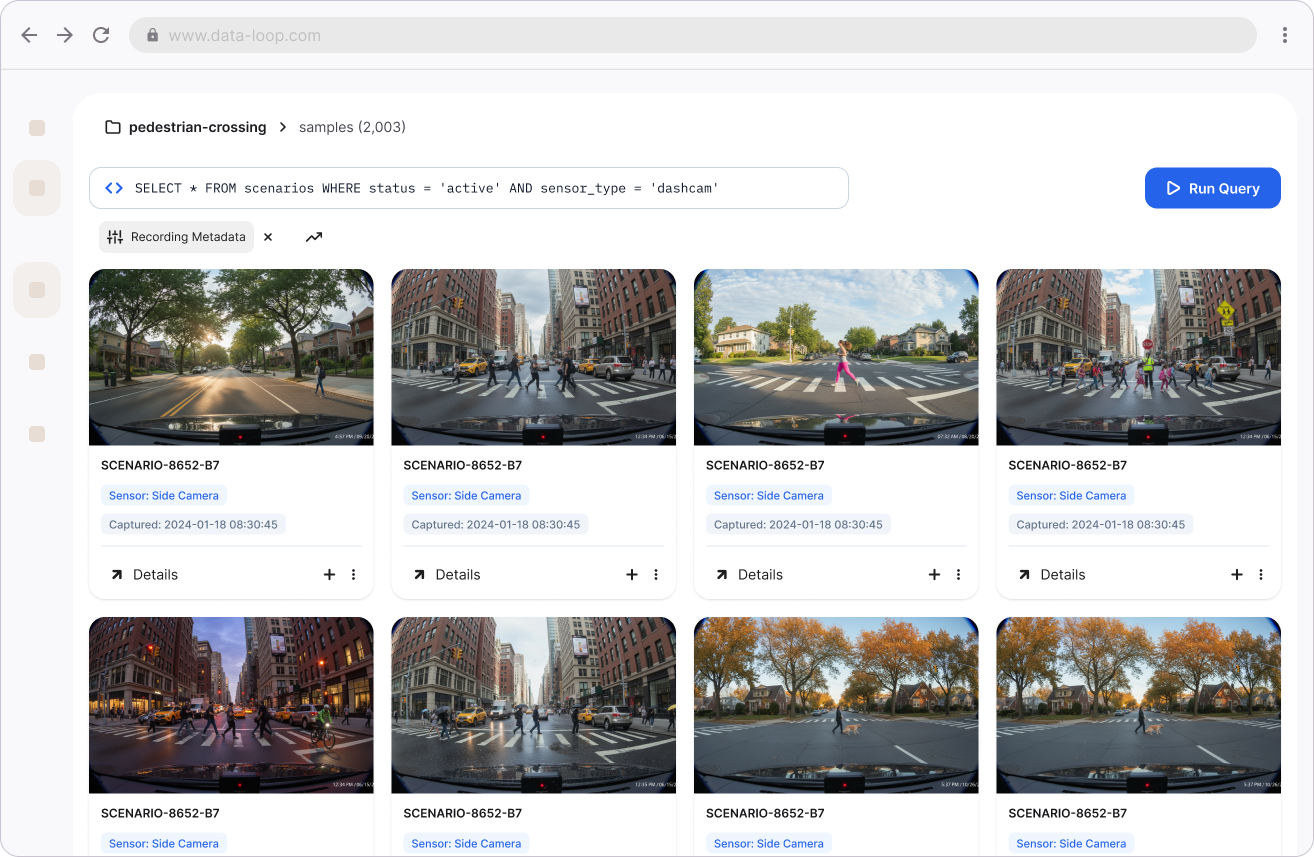This screenshot has height=857, width=1314.
Task: Open the Recording Metadata filter chip
Action: tap(176, 237)
